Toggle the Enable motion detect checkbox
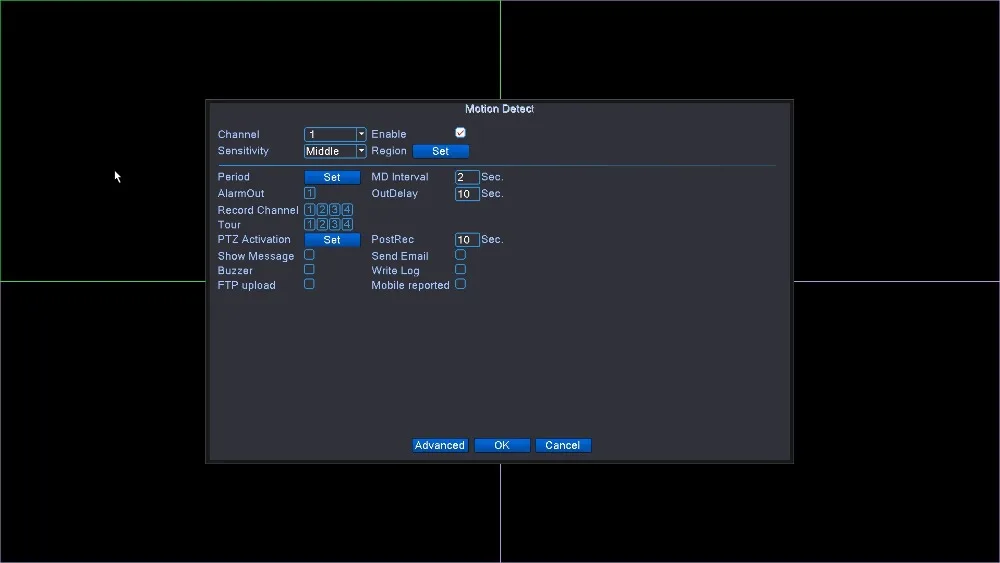The height and width of the screenshot is (563, 1000). point(460,133)
